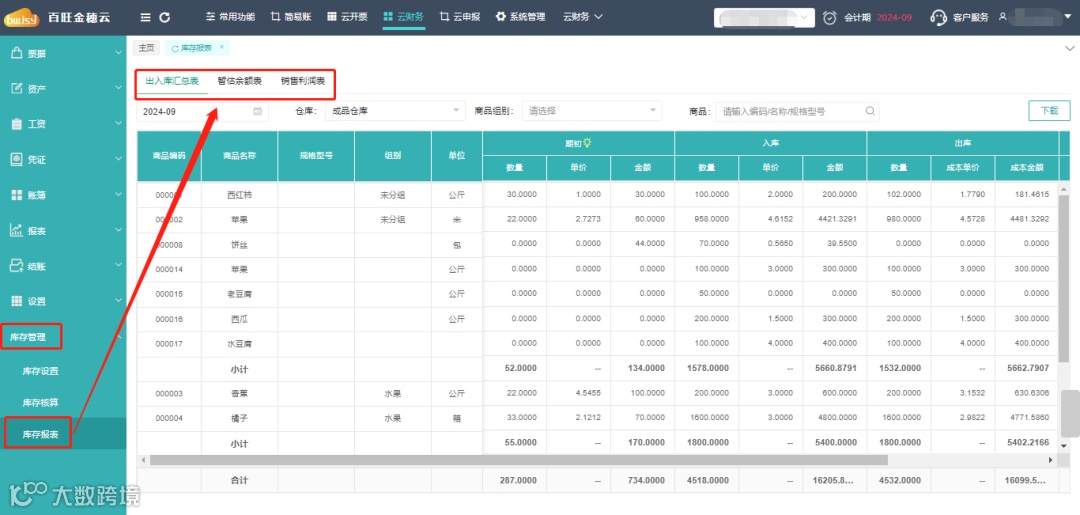Click the 客户服务 link
This screenshot has width=1080, height=515.
click(970, 17)
